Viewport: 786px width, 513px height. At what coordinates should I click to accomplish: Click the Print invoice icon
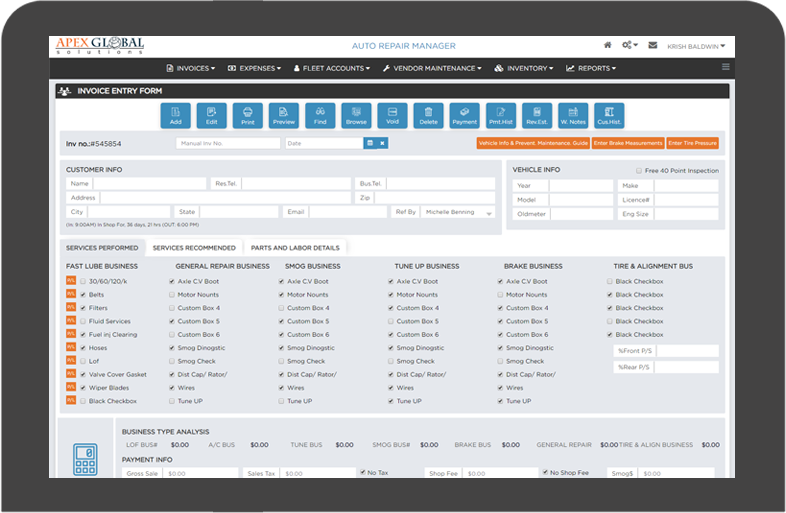(x=248, y=115)
